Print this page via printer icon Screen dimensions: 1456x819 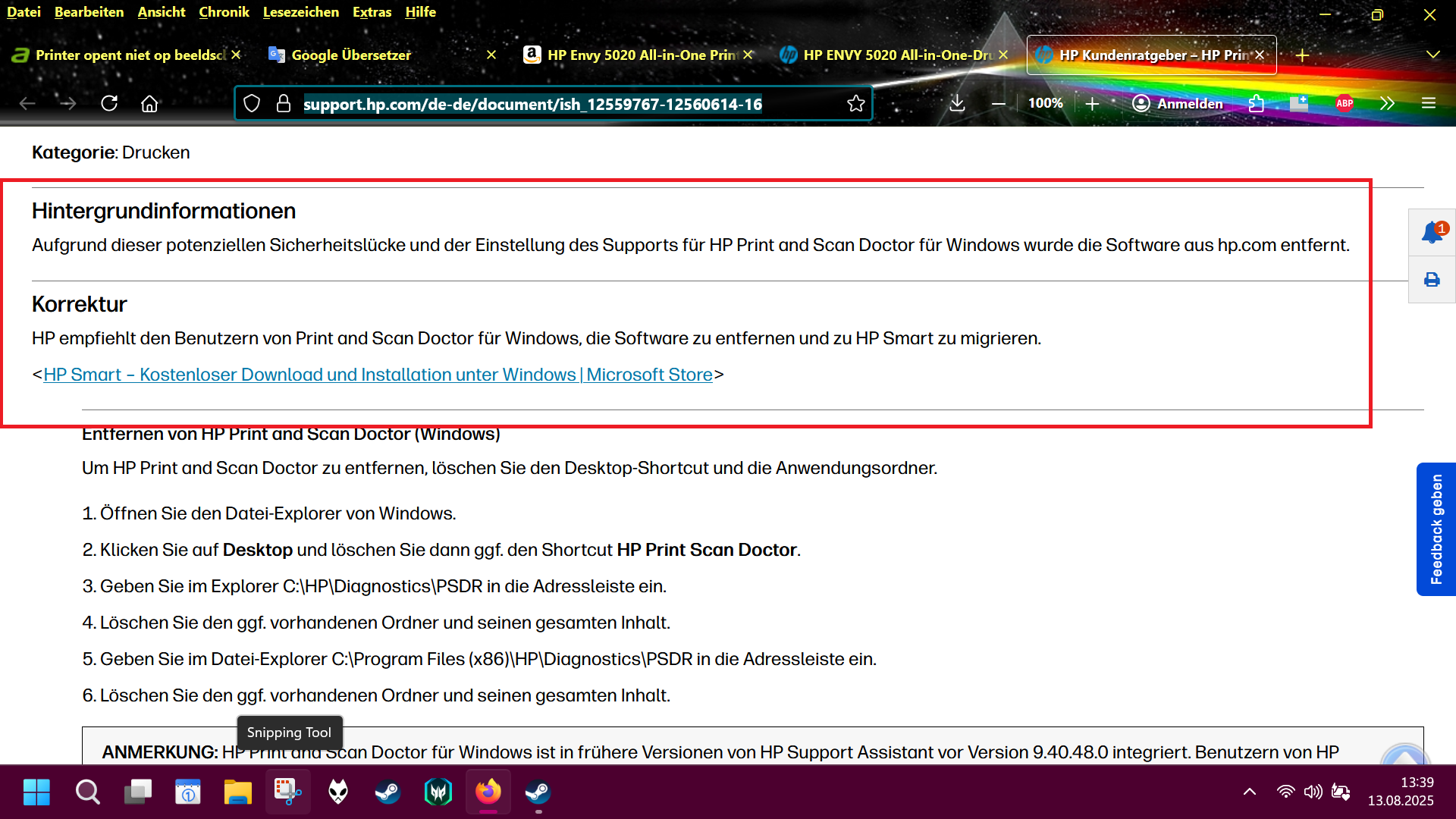pyautogui.click(x=1432, y=280)
